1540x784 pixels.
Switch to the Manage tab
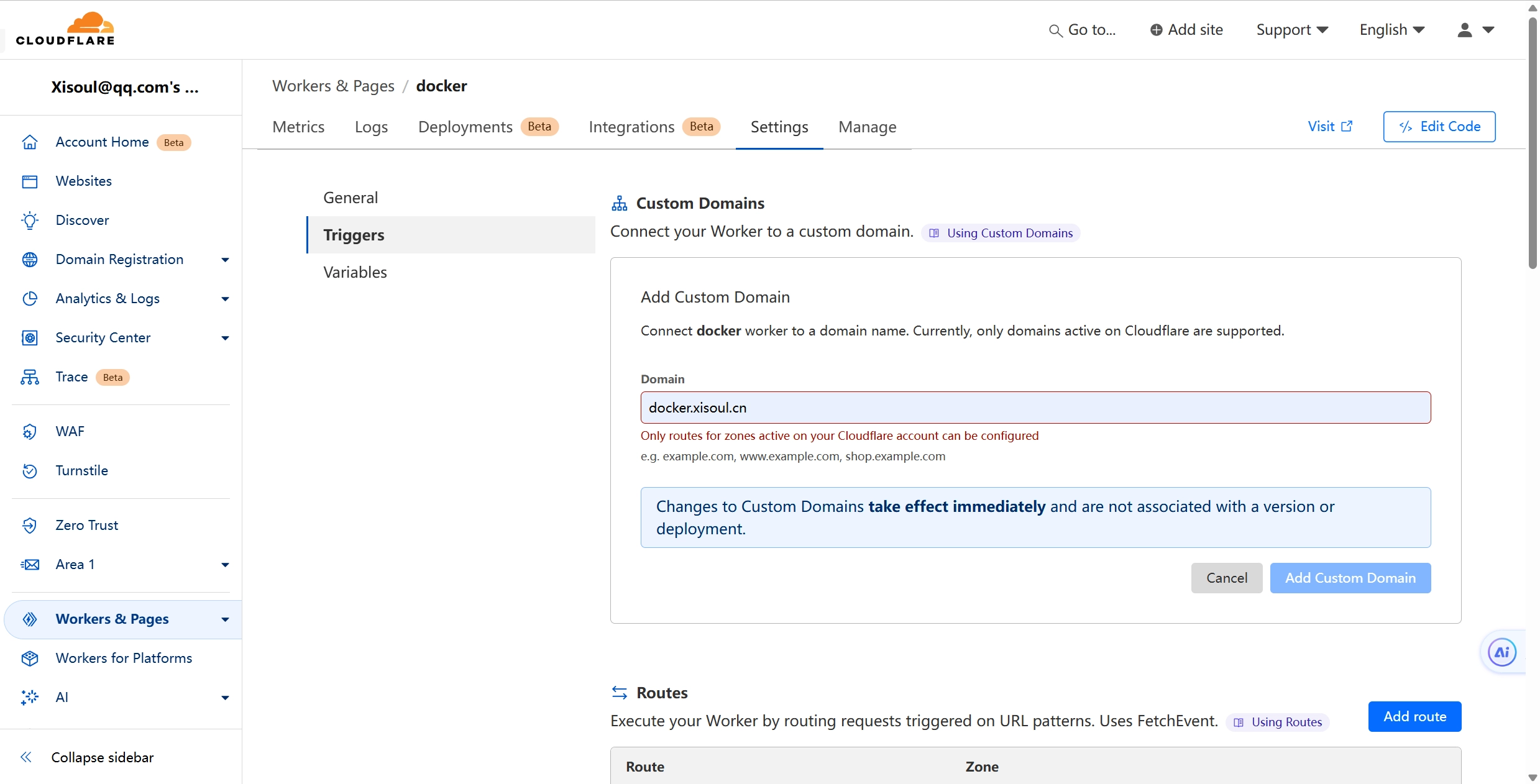(867, 127)
